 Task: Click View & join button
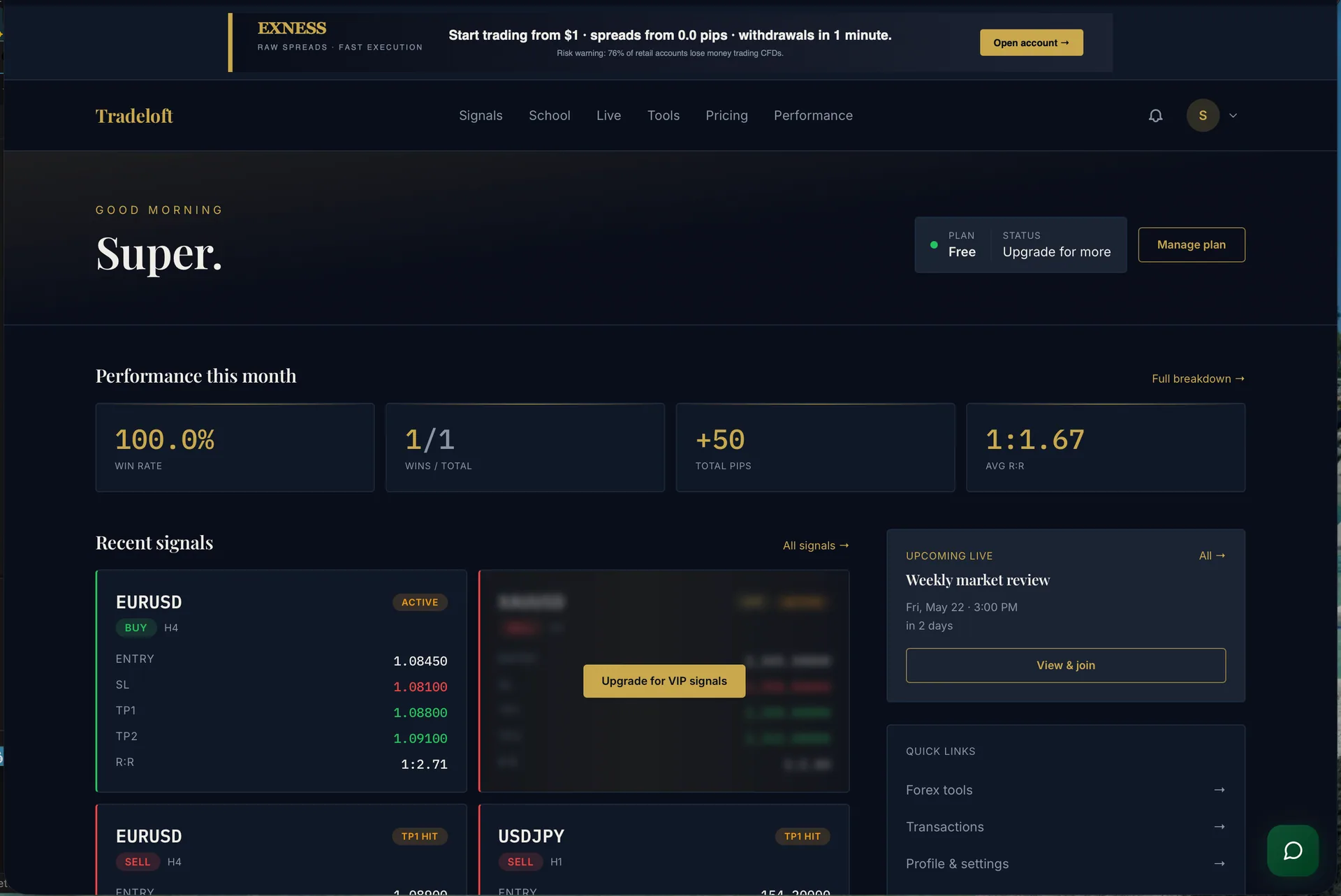[x=1065, y=666]
